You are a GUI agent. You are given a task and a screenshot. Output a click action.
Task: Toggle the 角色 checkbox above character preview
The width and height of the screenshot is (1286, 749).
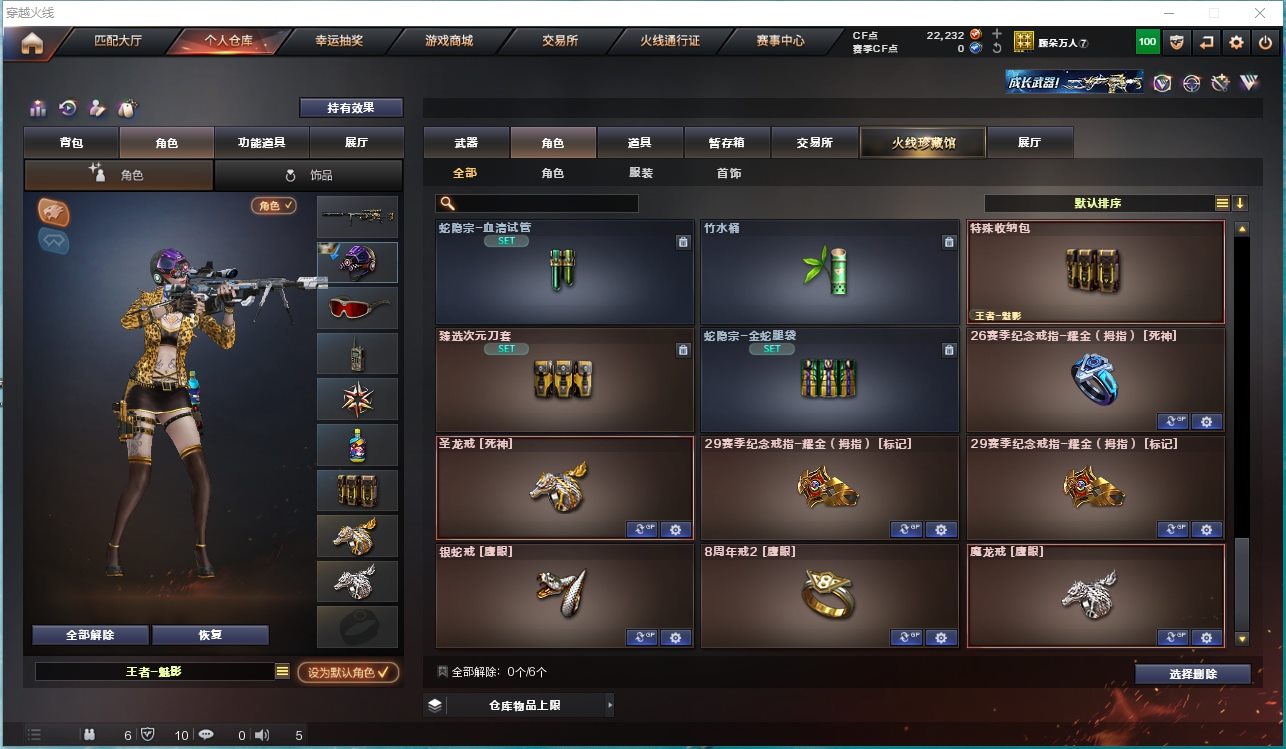[274, 205]
